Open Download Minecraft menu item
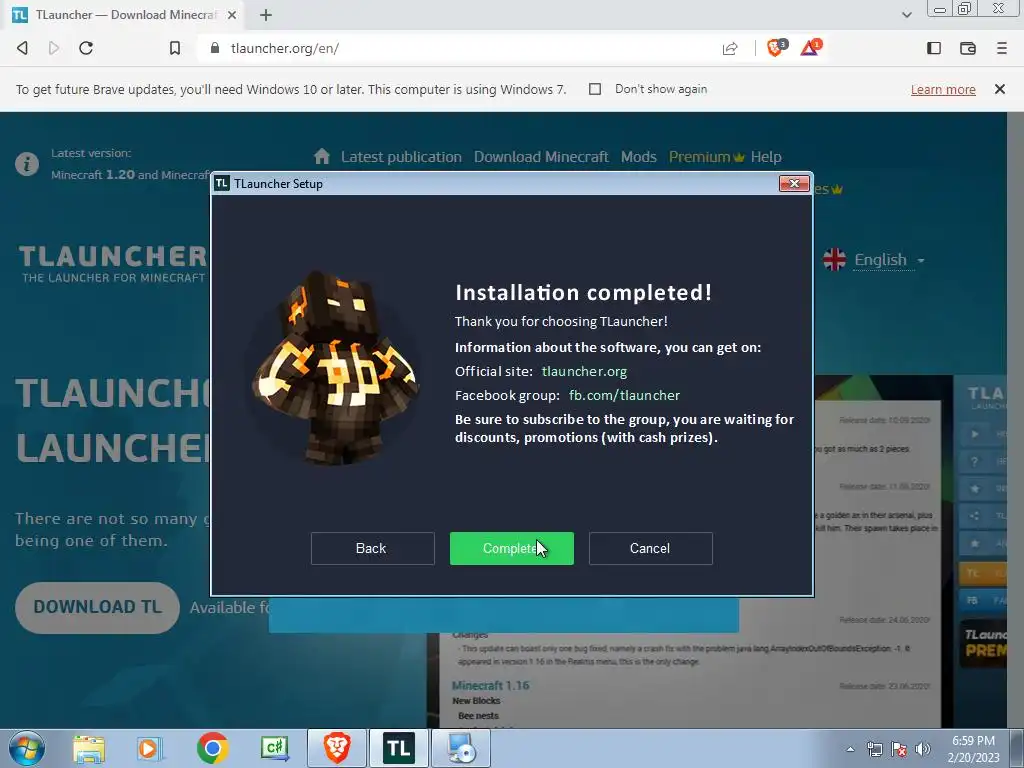This screenshot has height=768, width=1024. [x=541, y=157]
